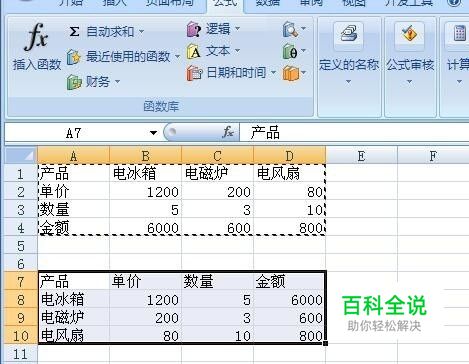Click the more functions orange book icon

pyautogui.click(x=290, y=73)
